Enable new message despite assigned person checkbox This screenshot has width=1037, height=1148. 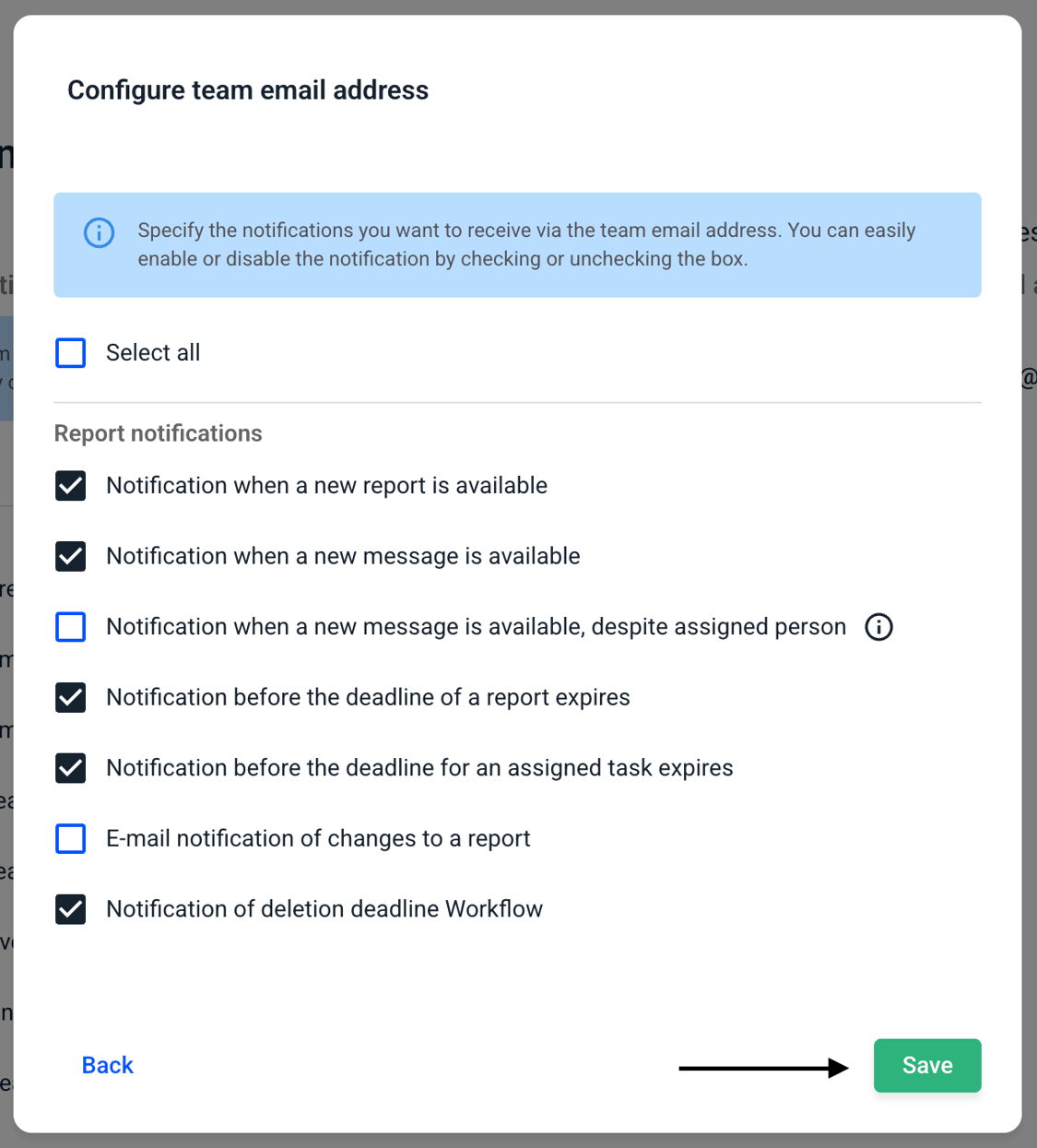(71, 627)
